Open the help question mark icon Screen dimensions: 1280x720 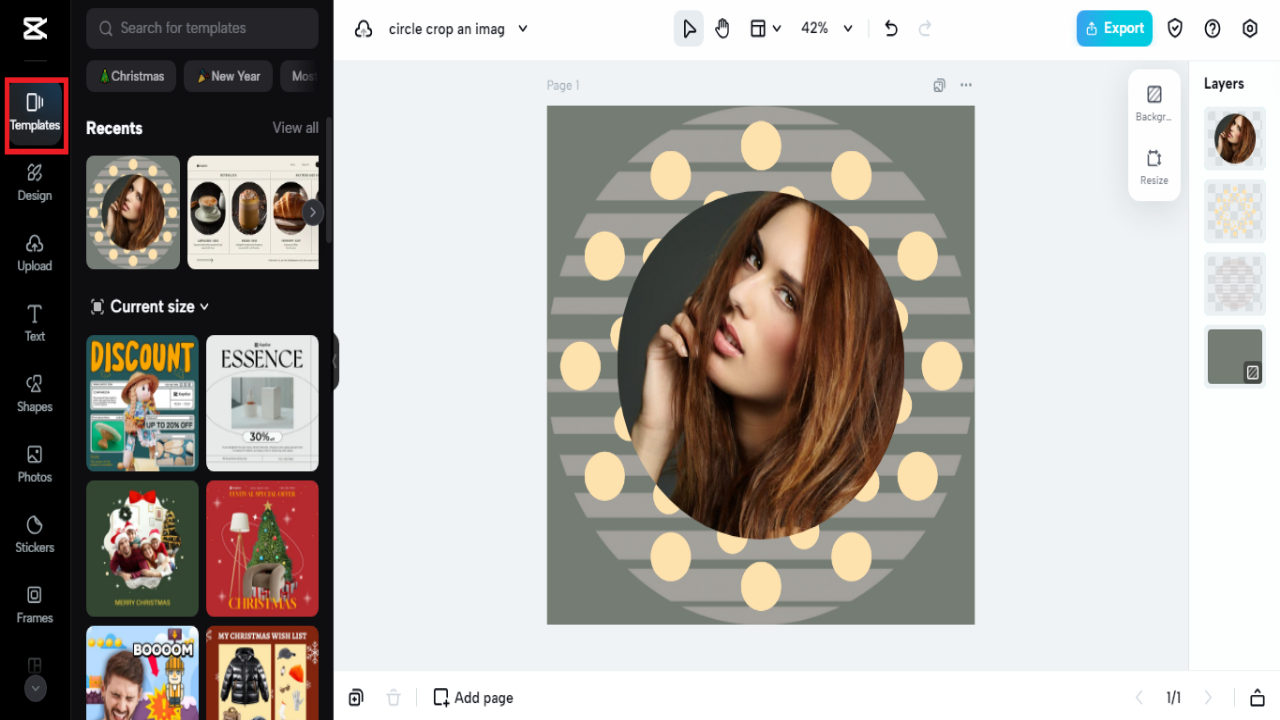point(1212,29)
